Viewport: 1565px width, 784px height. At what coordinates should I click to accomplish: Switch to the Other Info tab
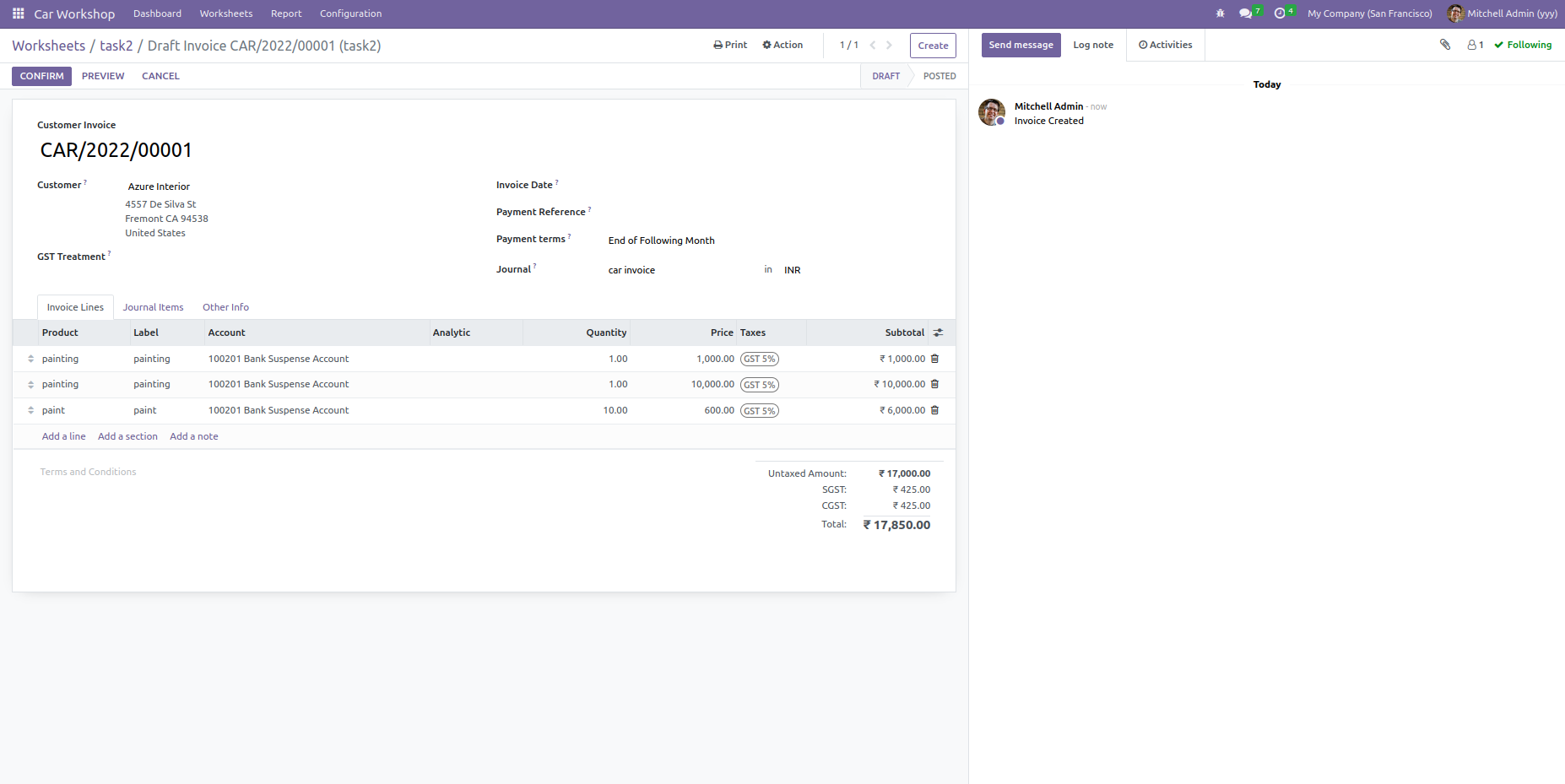click(x=225, y=307)
